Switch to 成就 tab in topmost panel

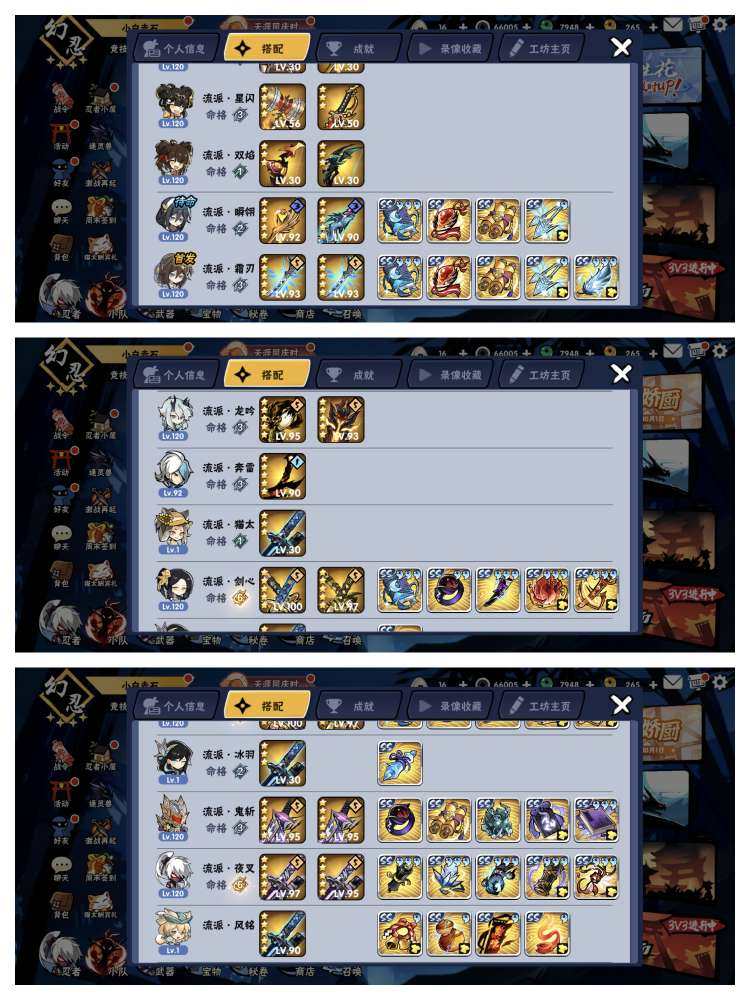(x=359, y=48)
